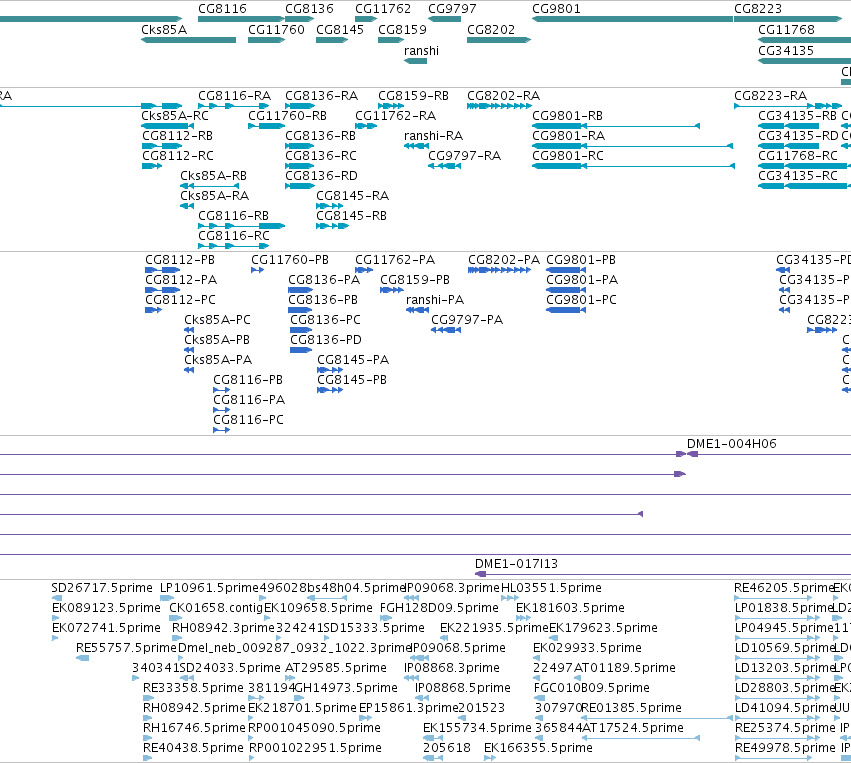Click the ranshi gene label
This screenshot has width=851, height=763.
click(x=421, y=50)
